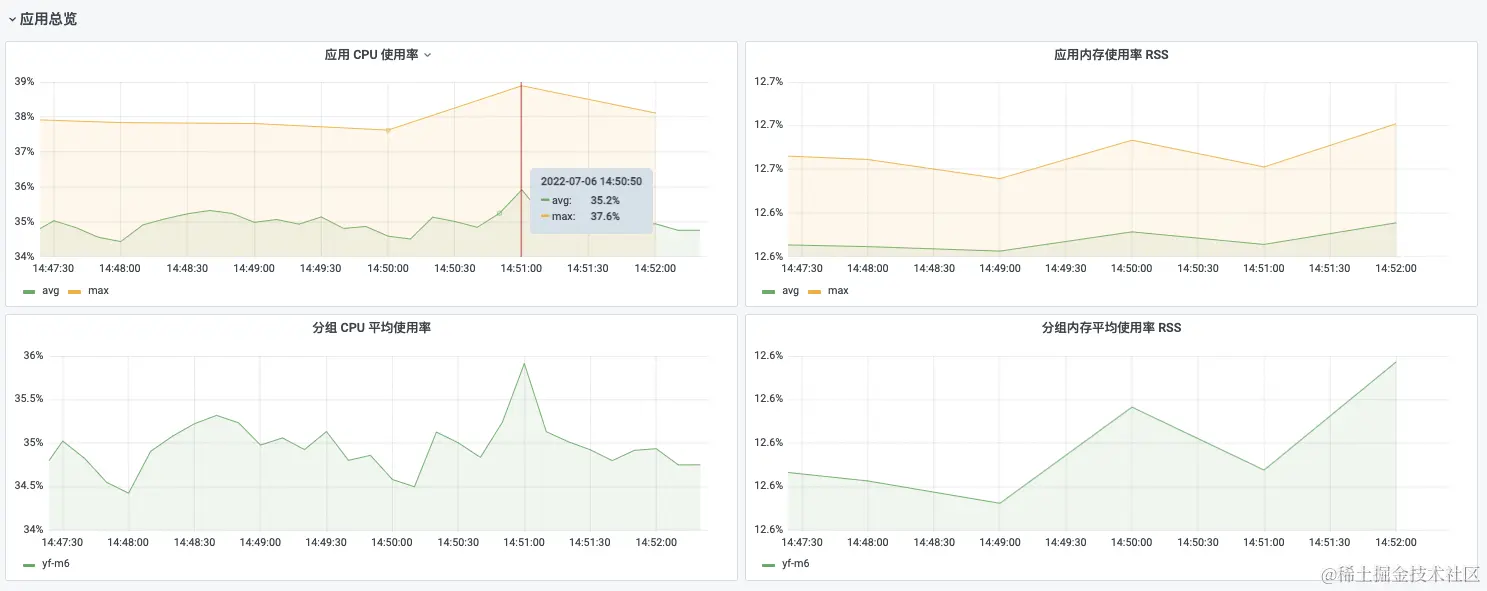
Task: Click the 37% label on 应用 CPU y-axis
Action: 24,152
